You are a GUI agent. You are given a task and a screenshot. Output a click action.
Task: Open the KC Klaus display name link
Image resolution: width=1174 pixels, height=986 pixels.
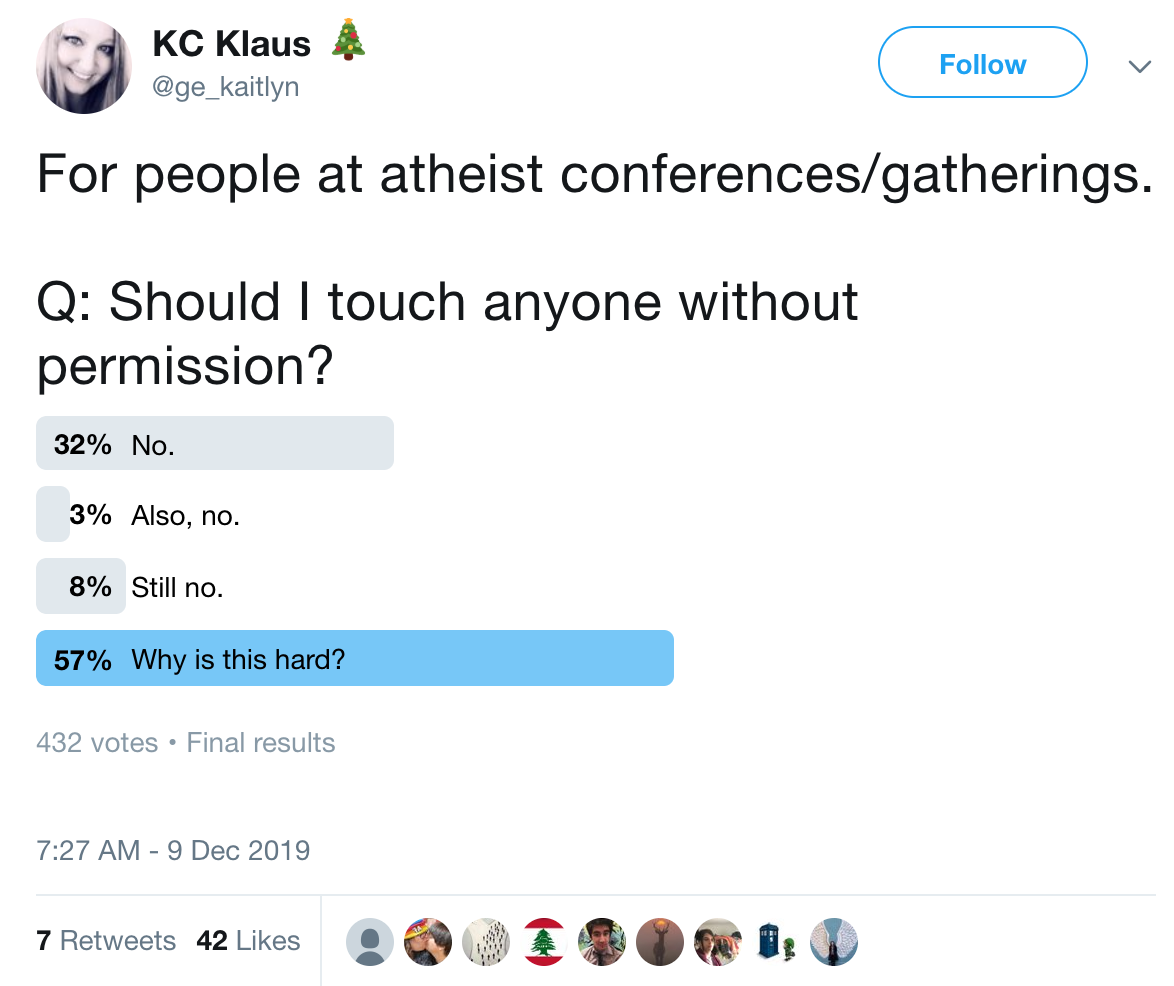click(x=232, y=42)
